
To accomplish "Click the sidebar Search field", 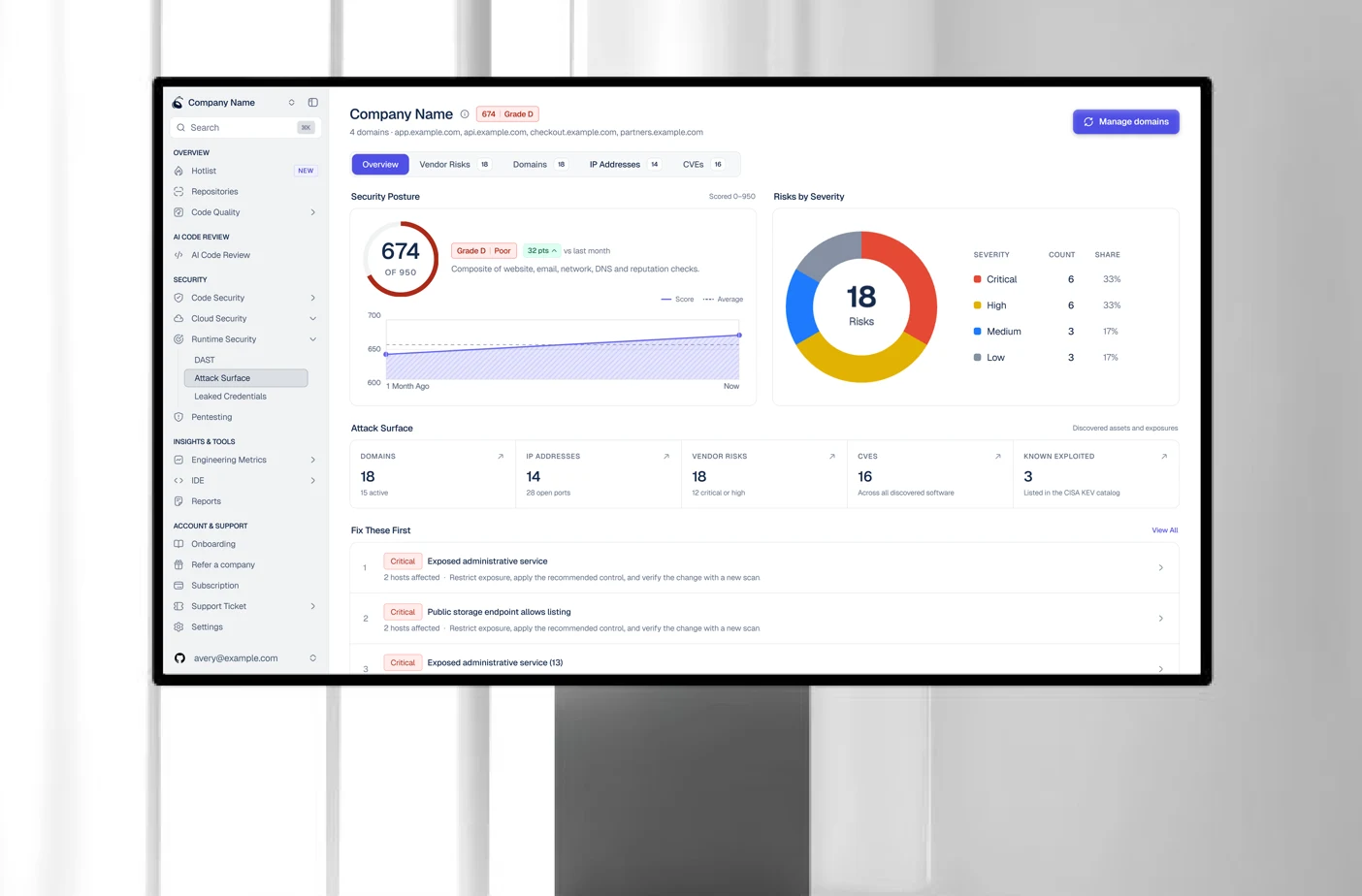I will (245, 128).
